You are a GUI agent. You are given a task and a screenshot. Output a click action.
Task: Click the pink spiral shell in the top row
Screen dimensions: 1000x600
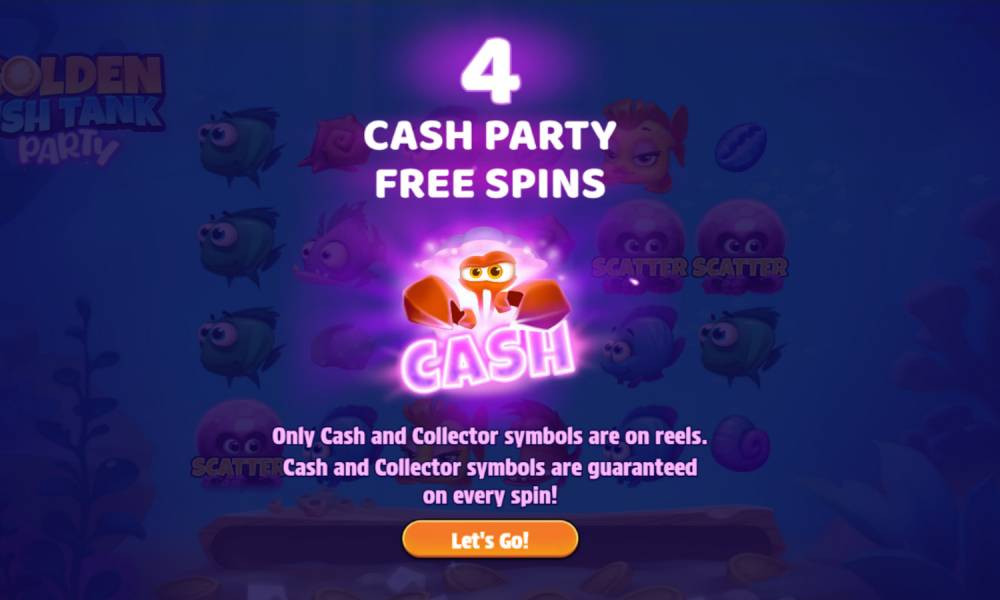pos(335,143)
